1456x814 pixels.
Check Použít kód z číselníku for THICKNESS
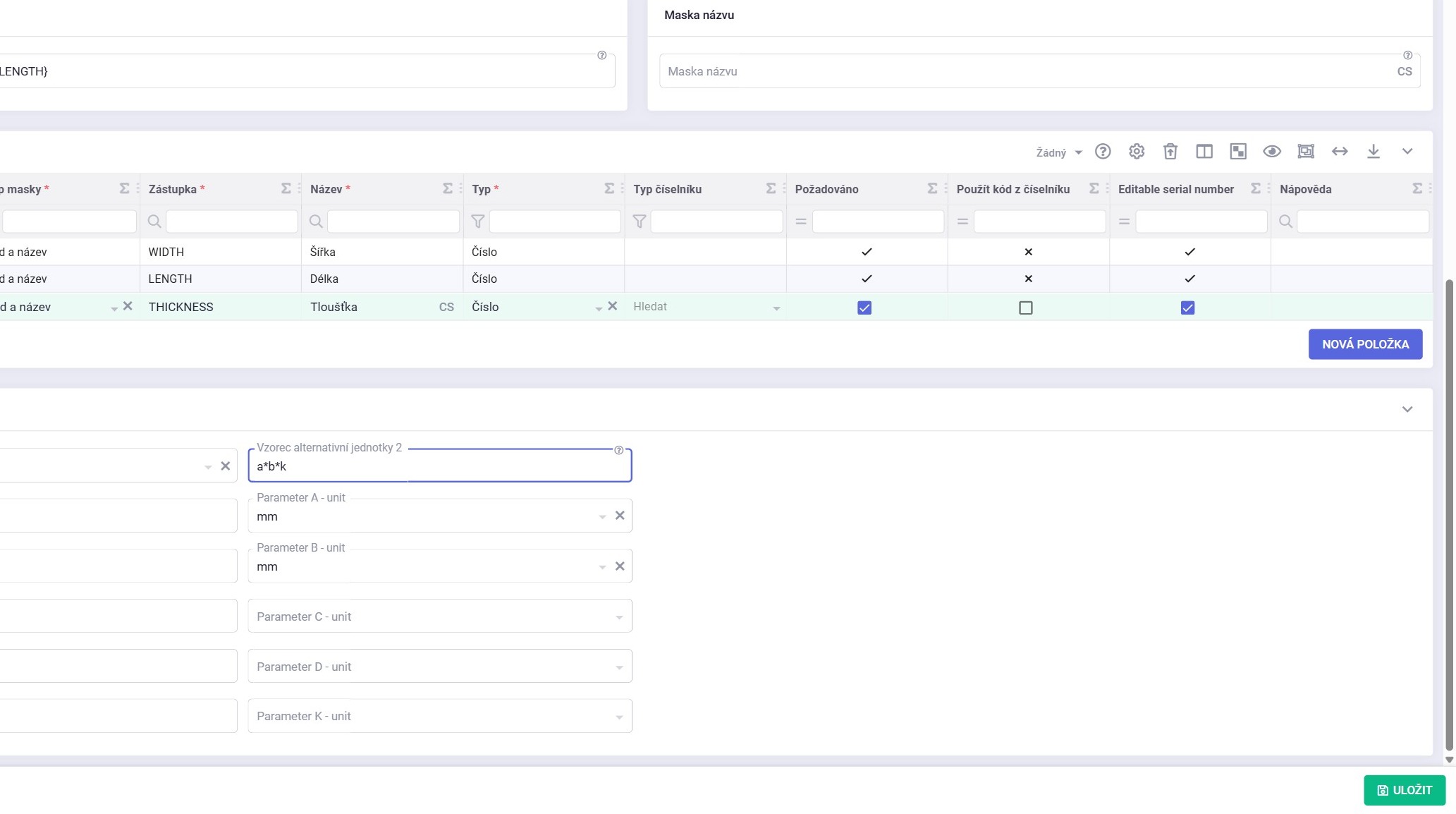[1026, 308]
